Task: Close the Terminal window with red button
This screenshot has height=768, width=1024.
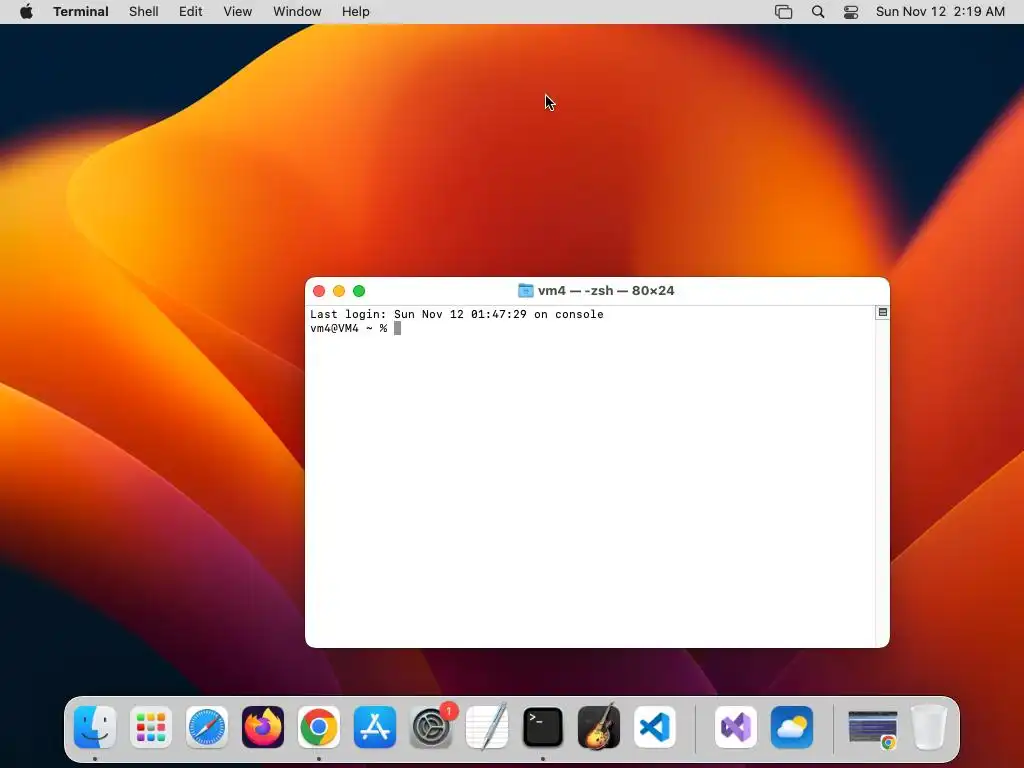Action: click(319, 291)
